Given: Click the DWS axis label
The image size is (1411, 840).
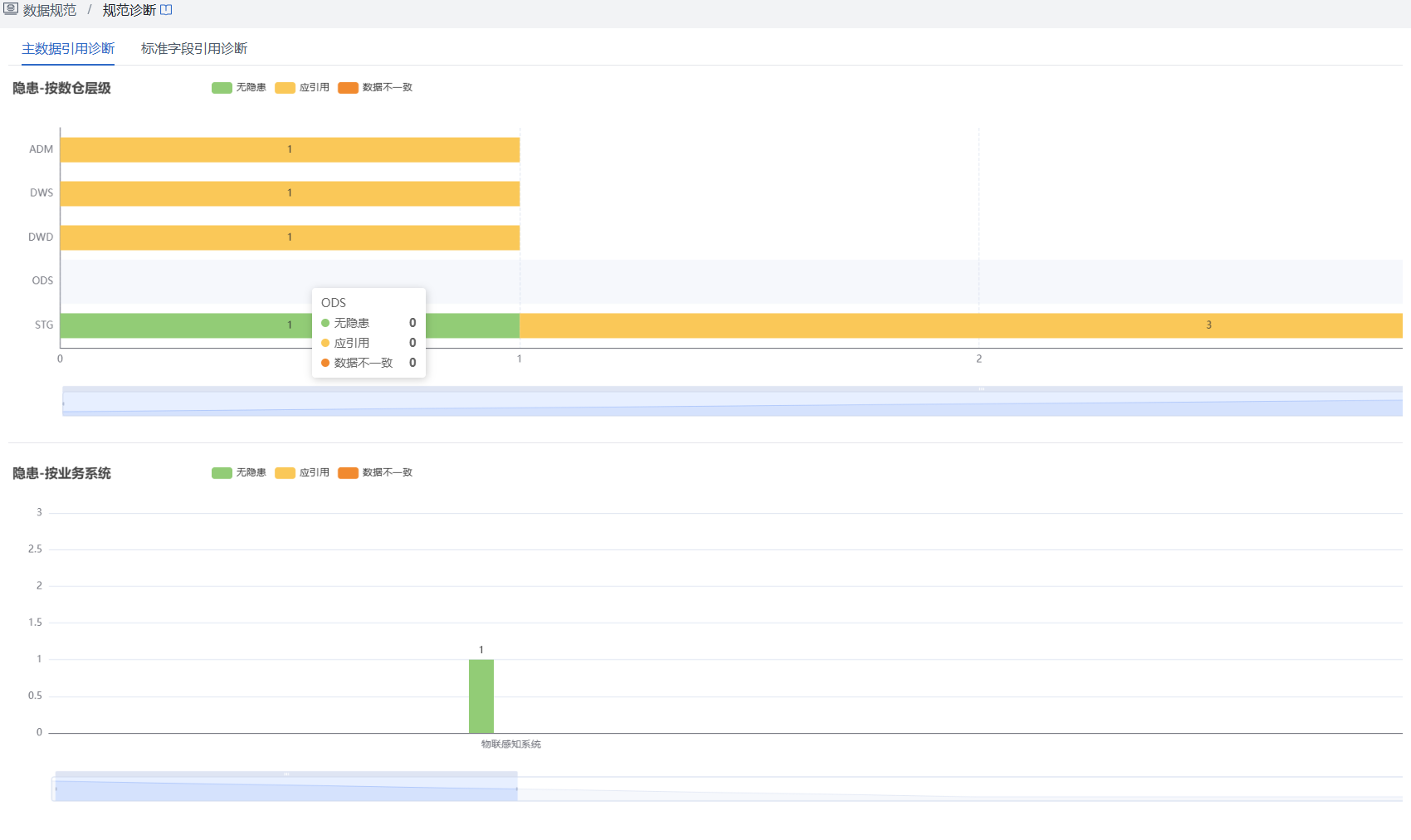Looking at the screenshot, I should 41,193.
